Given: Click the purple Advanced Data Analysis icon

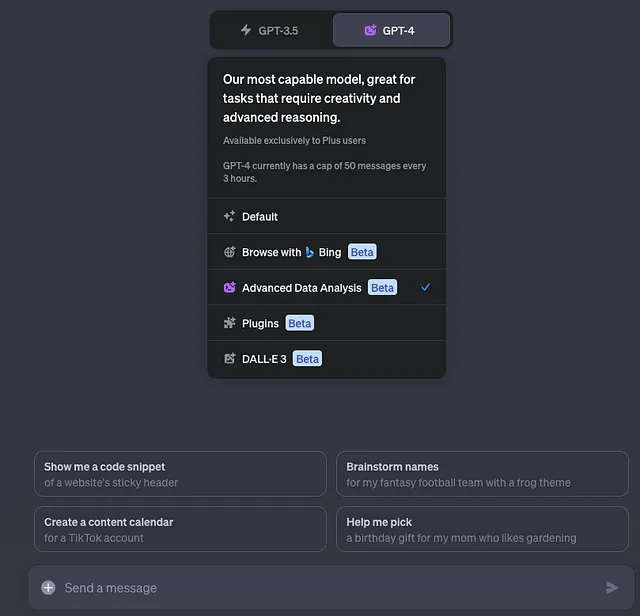Looking at the screenshot, I should (x=229, y=287).
